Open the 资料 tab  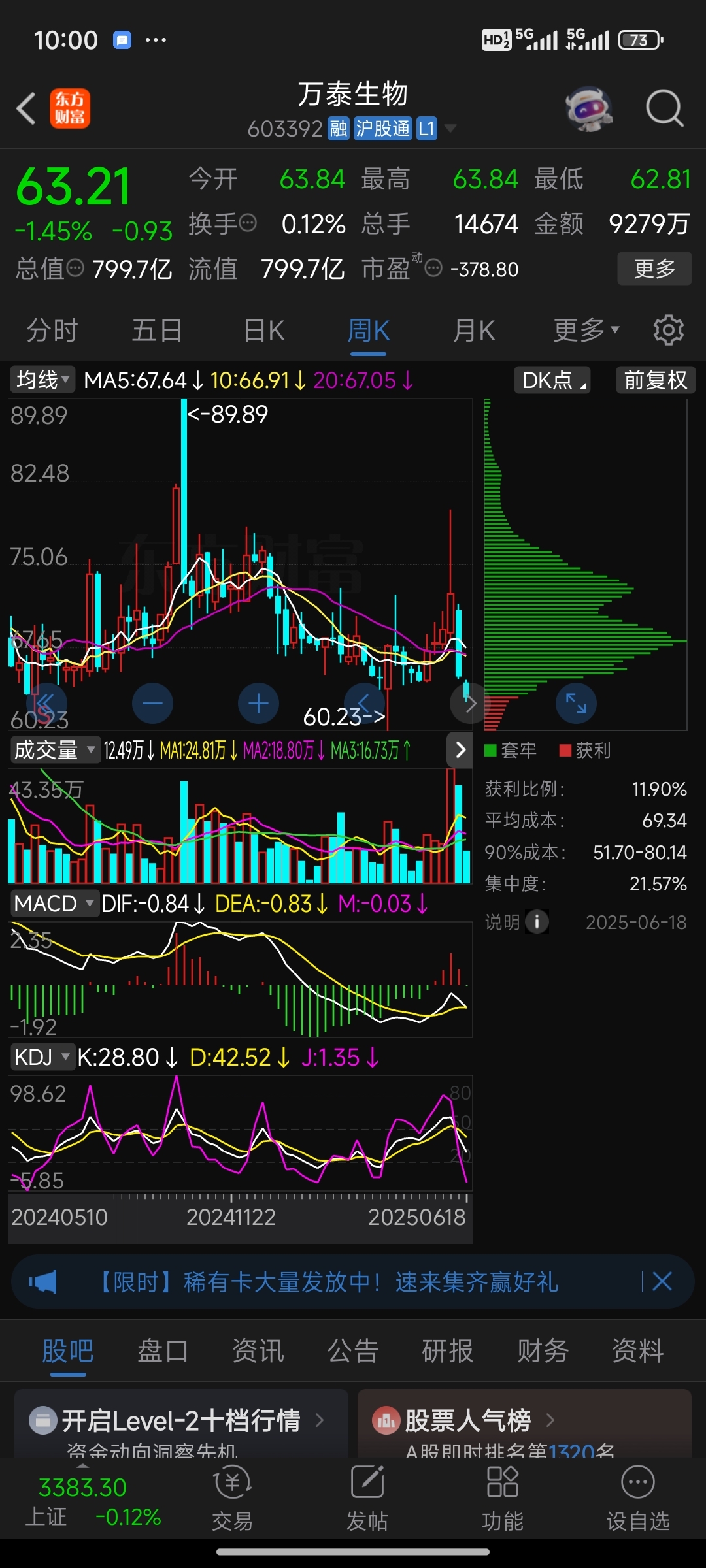[638, 1350]
